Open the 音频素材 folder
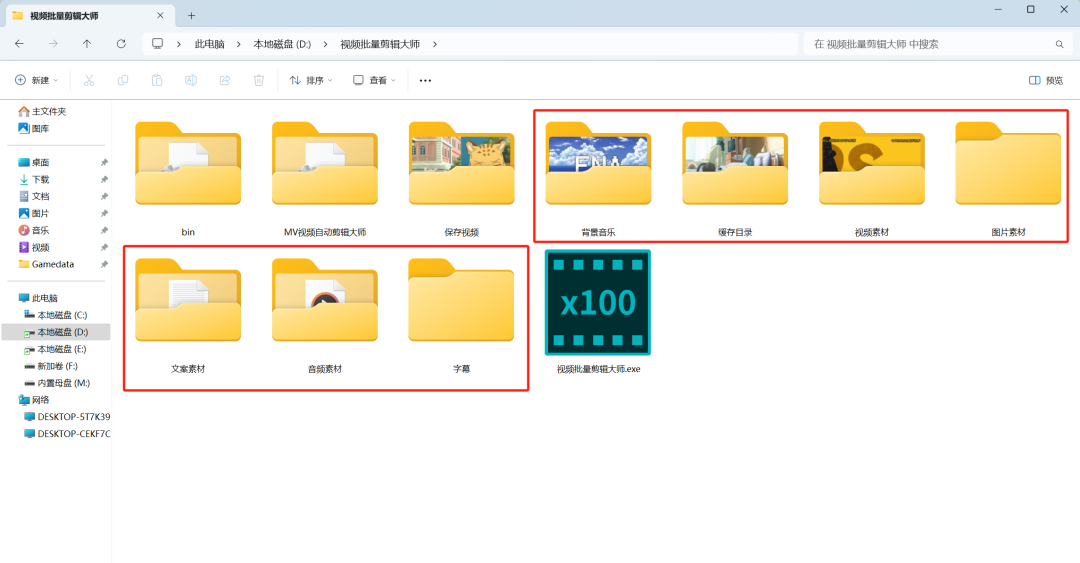 [x=324, y=300]
